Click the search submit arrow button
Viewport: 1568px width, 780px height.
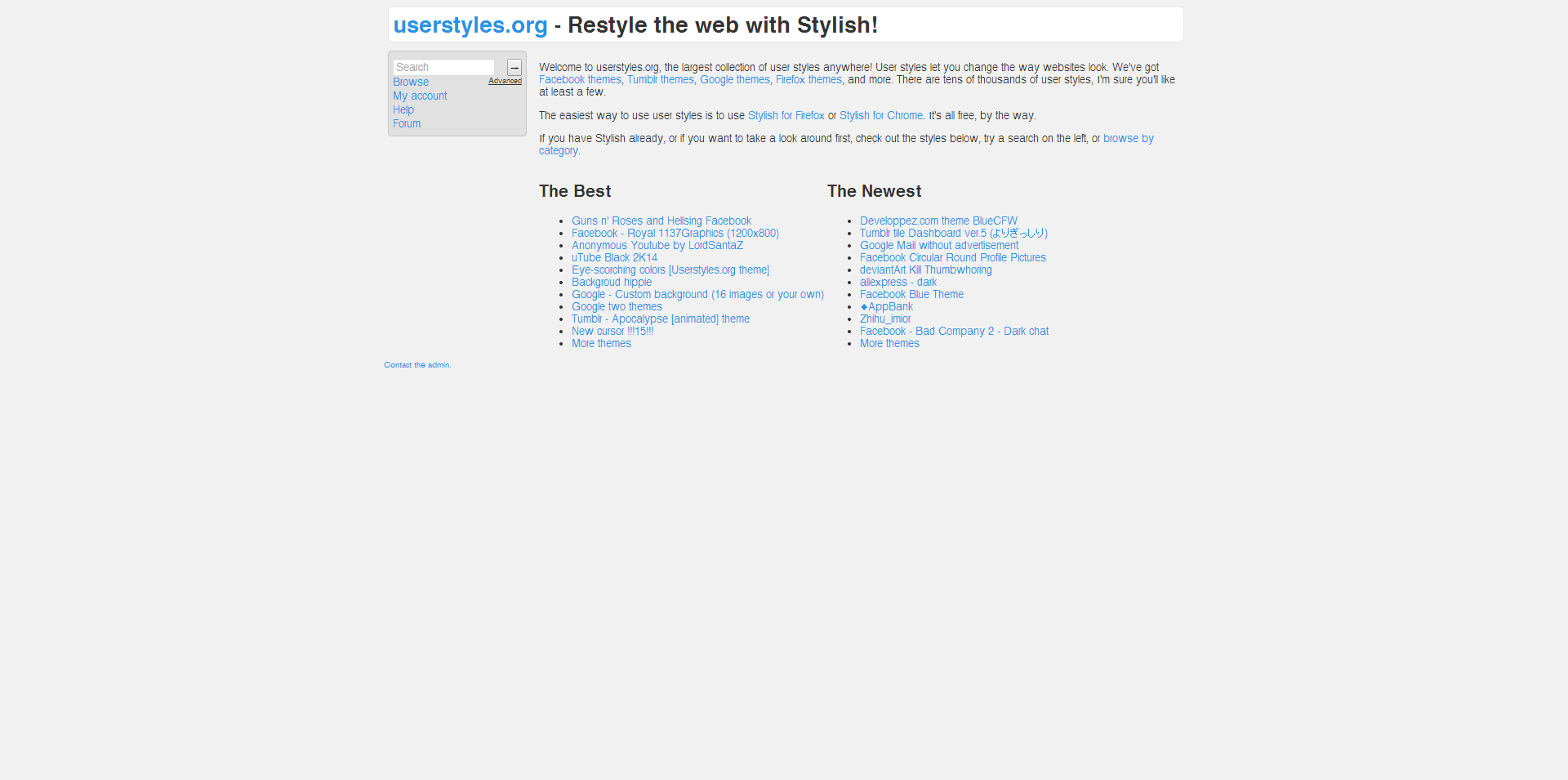514,67
